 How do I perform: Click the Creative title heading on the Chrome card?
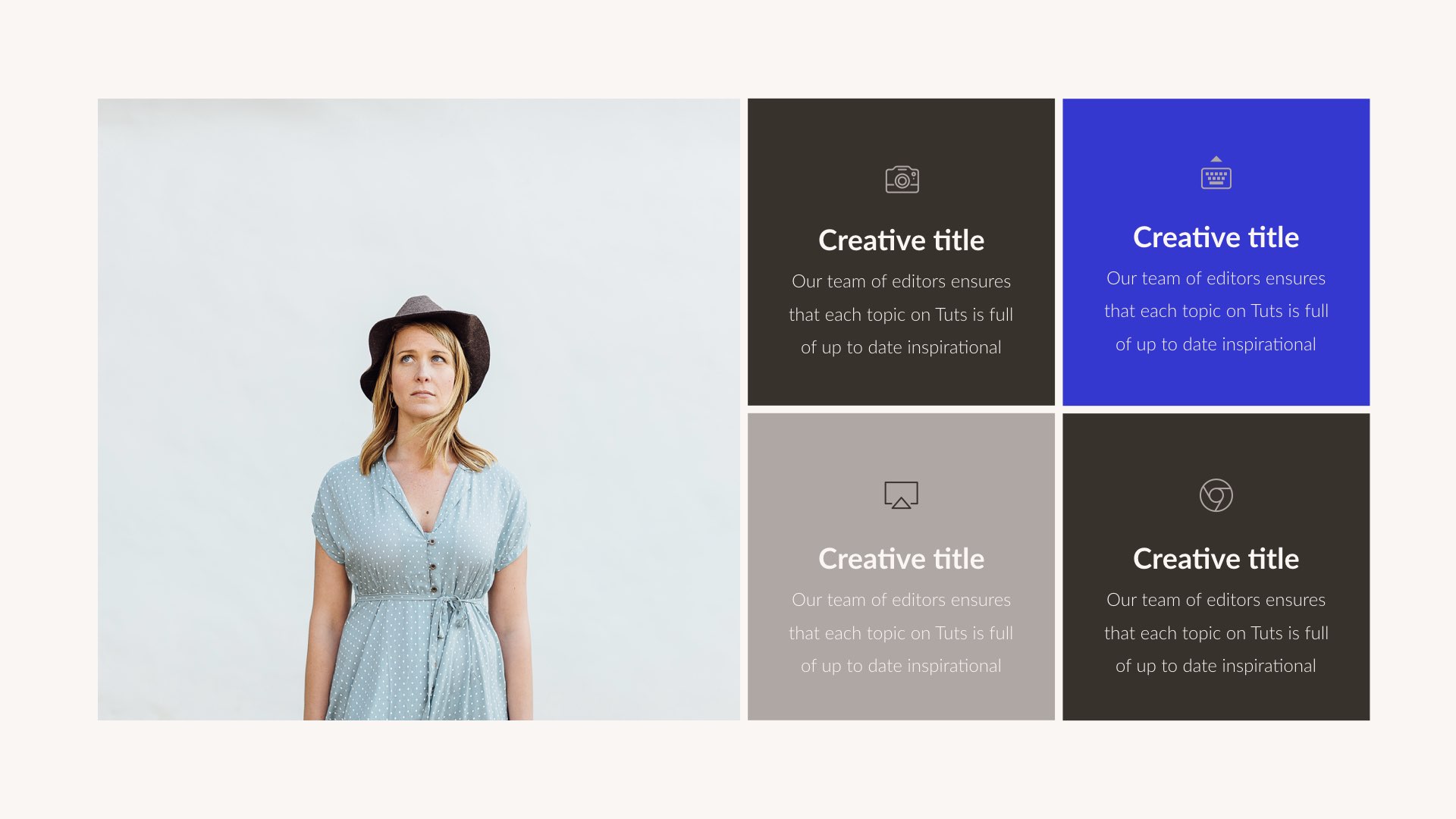pos(1216,558)
